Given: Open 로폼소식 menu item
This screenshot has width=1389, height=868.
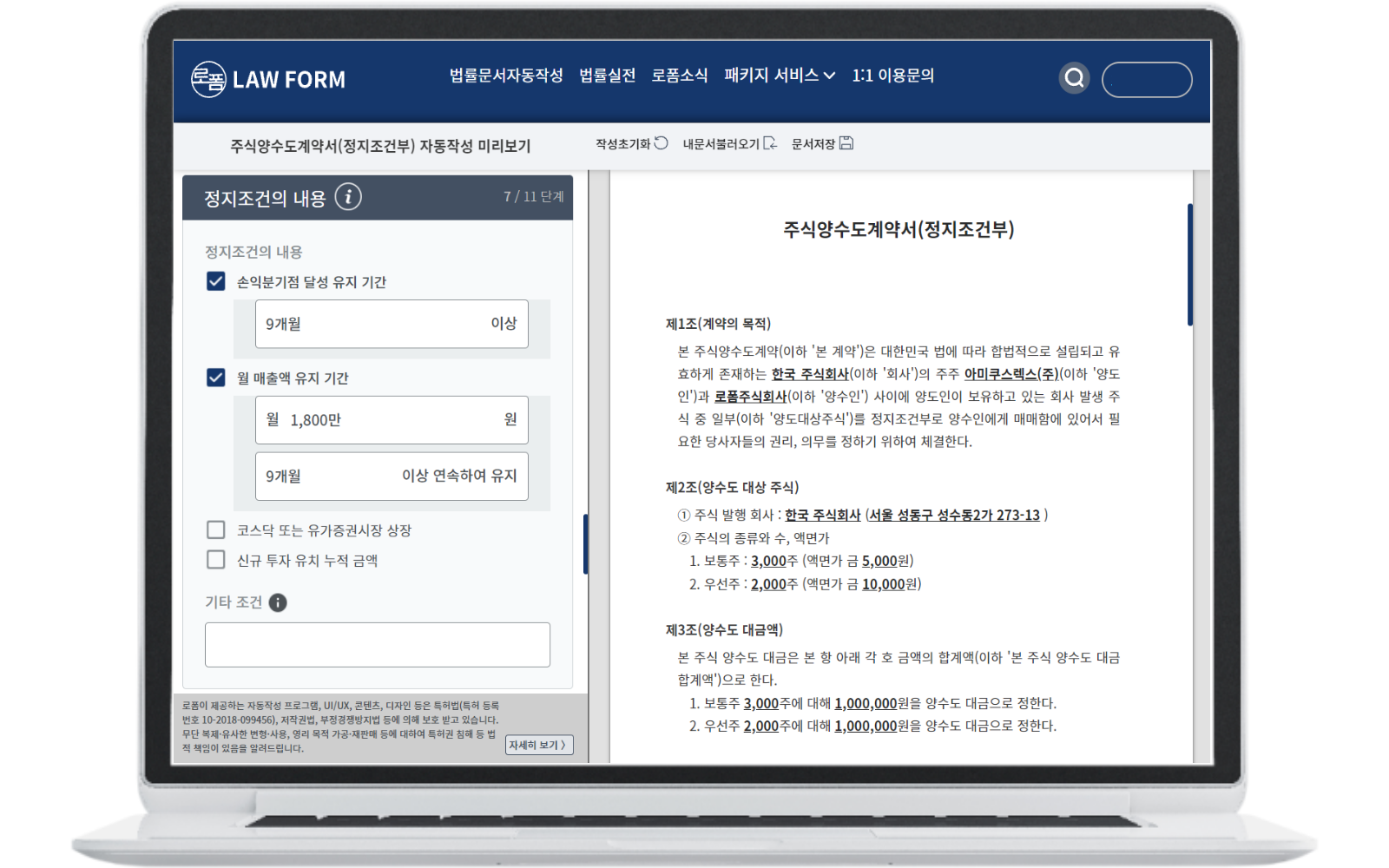Looking at the screenshot, I should (x=680, y=76).
